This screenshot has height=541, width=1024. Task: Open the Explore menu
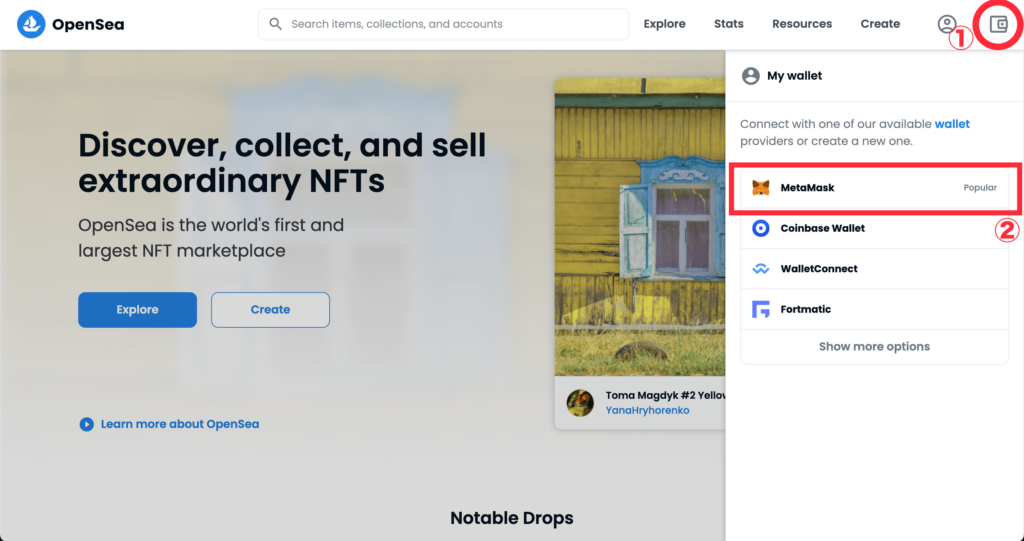click(664, 24)
